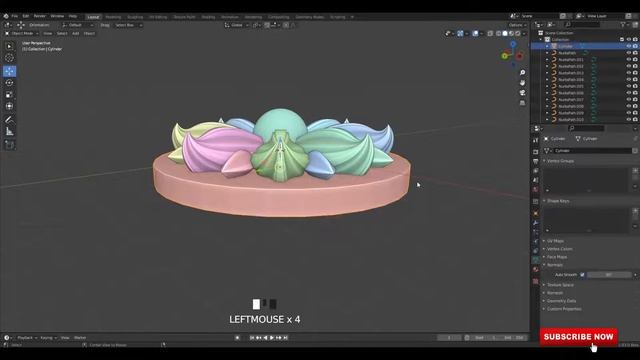Image resolution: width=640 pixels, height=360 pixels.
Task: Pick the Scale tool
Action: point(9,94)
